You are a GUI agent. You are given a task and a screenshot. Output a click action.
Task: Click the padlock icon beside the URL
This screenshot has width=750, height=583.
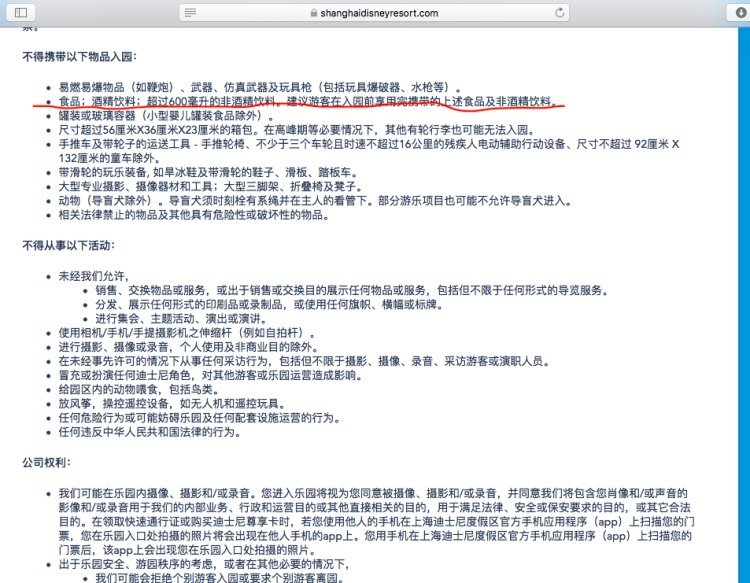point(313,13)
